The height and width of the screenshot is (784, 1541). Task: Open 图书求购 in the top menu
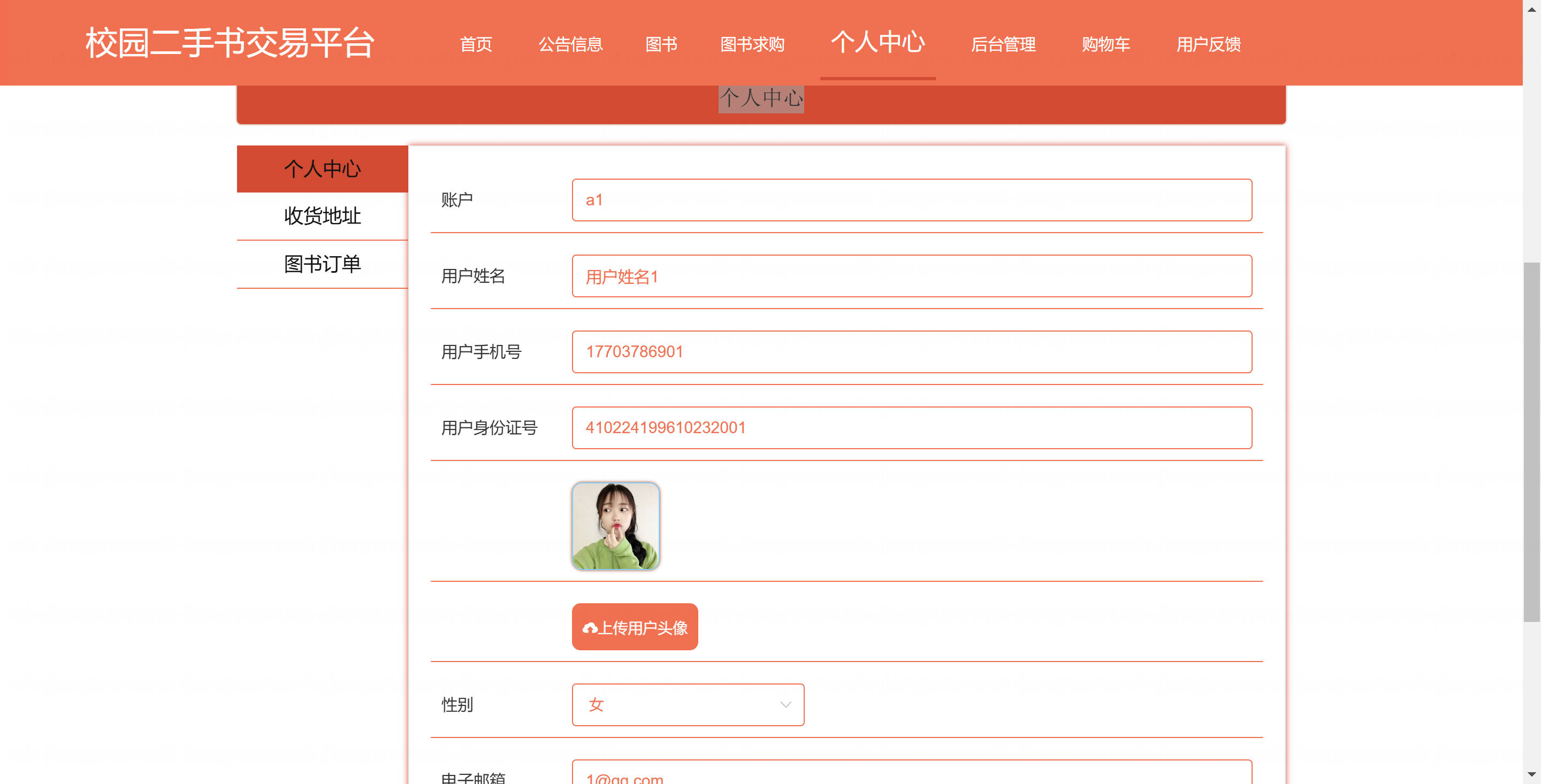[752, 44]
